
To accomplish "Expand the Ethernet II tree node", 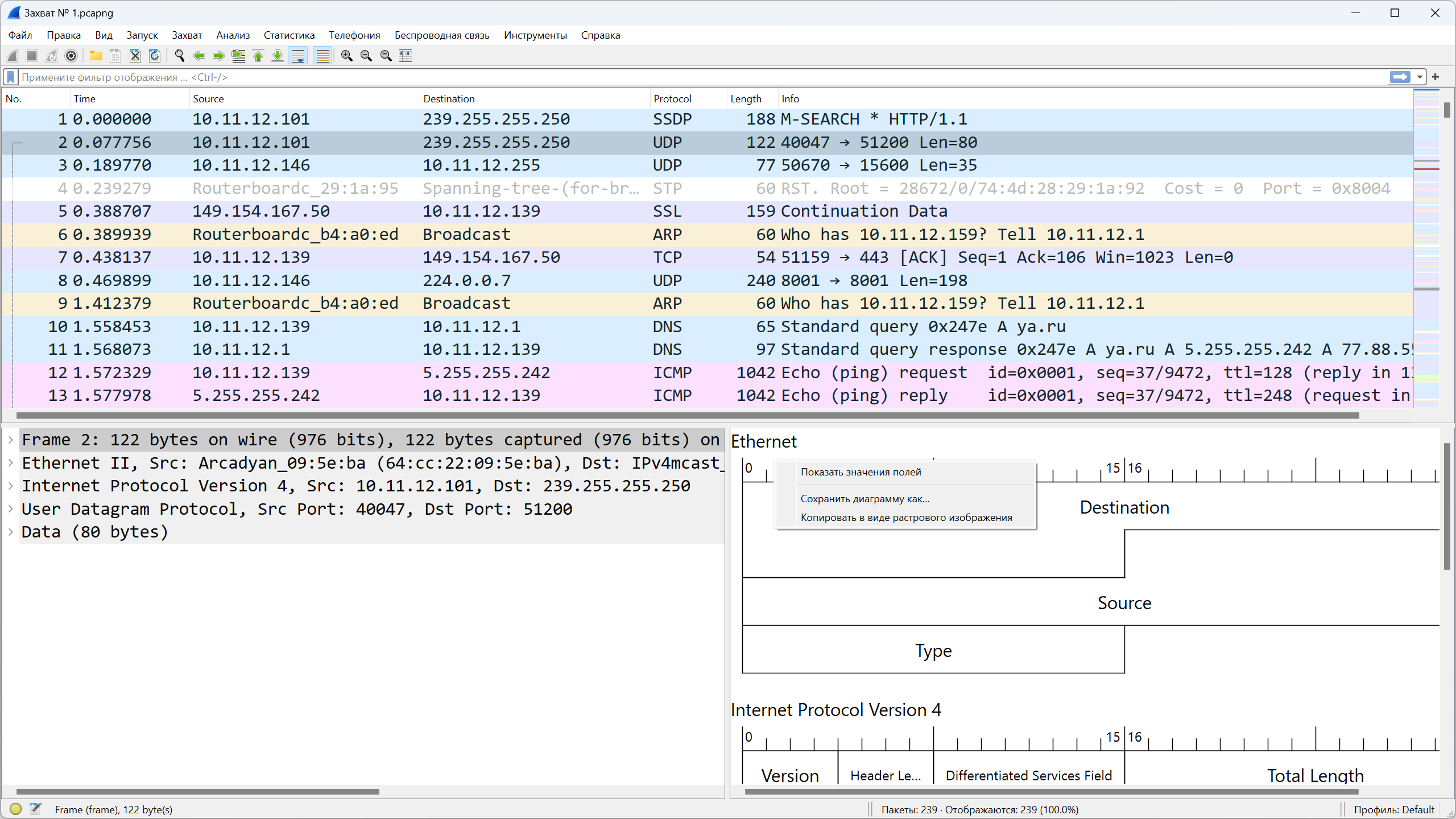I will pos(10,463).
